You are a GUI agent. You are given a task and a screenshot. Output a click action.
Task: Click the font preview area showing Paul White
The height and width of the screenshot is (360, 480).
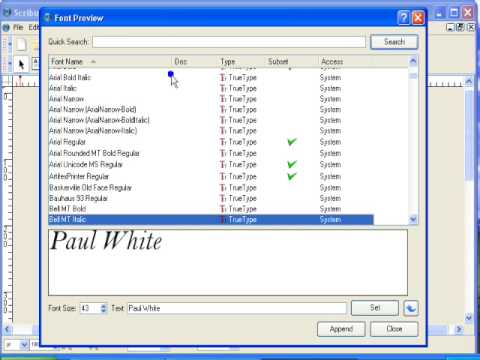[228, 262]
